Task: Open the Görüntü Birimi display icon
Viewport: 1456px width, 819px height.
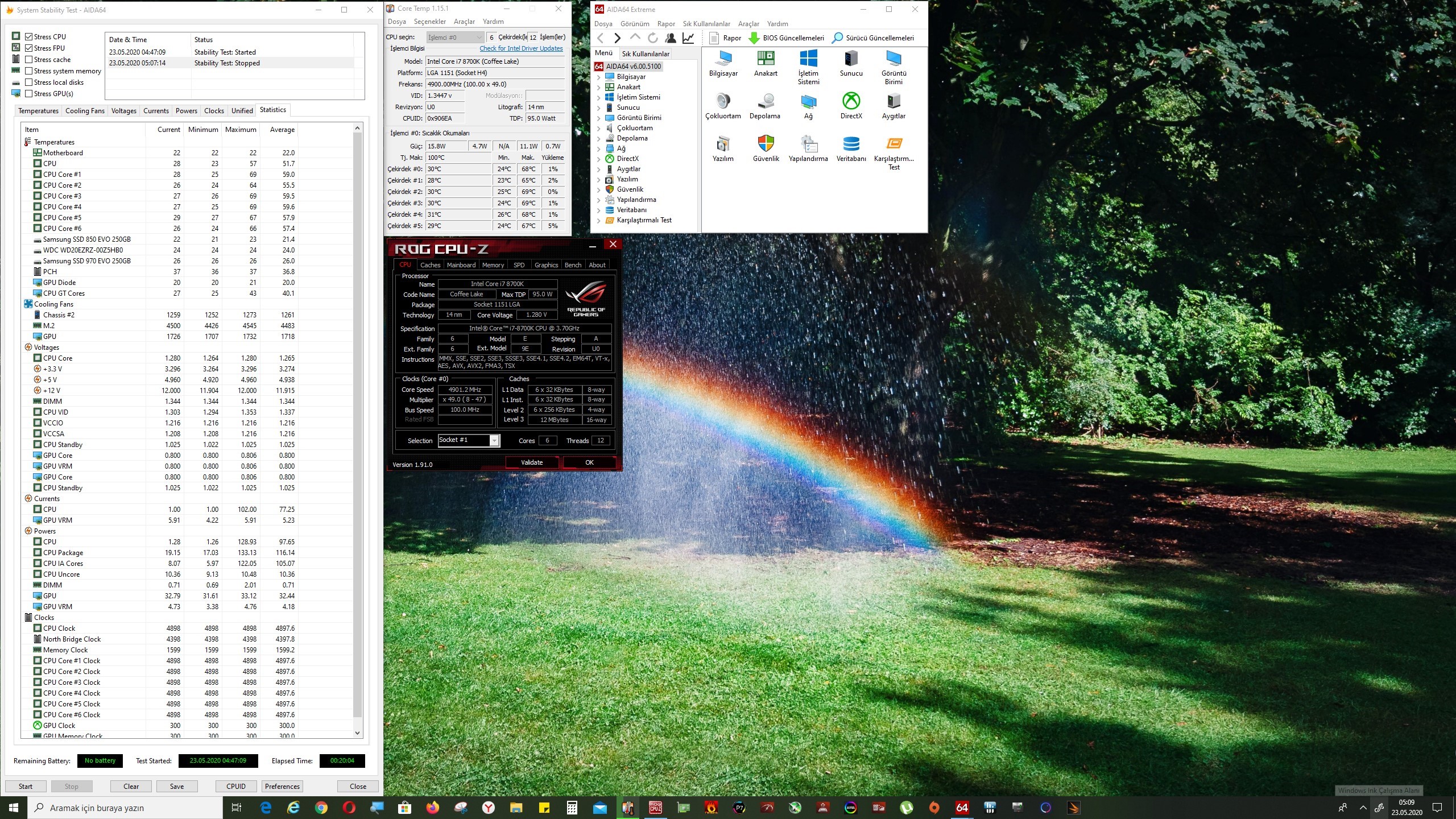Action: (x=894, y=67)
